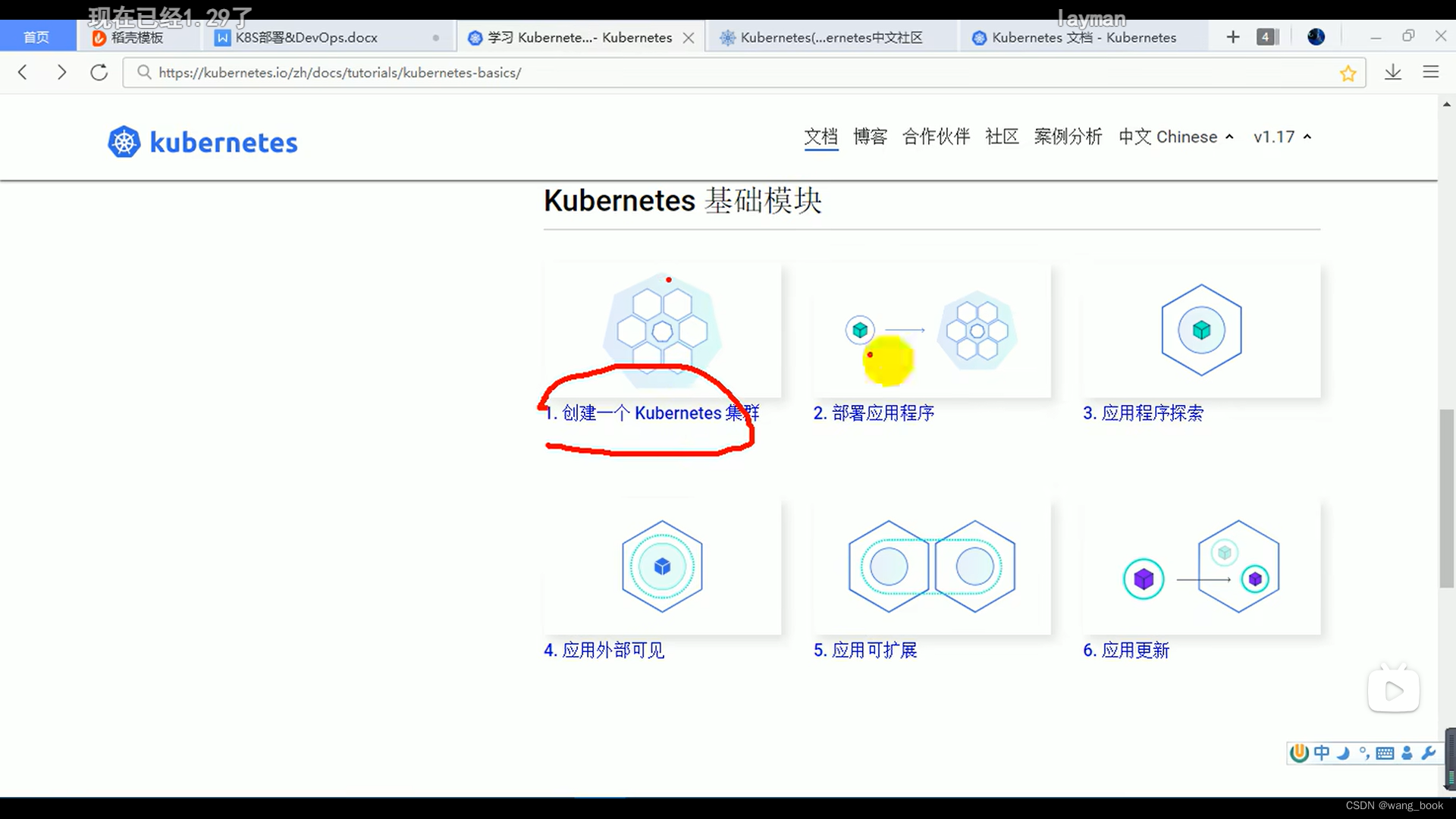
Task: Click the app update image of module 6
Action: coord(1201,566)
